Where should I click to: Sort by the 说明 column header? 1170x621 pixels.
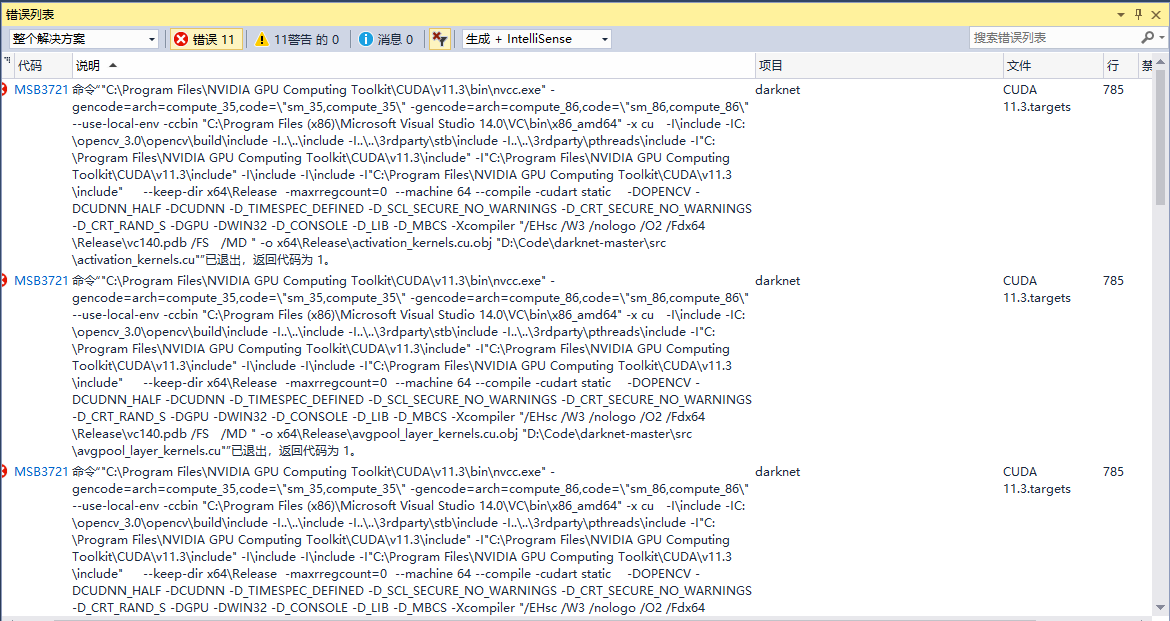tap(88, 65)
